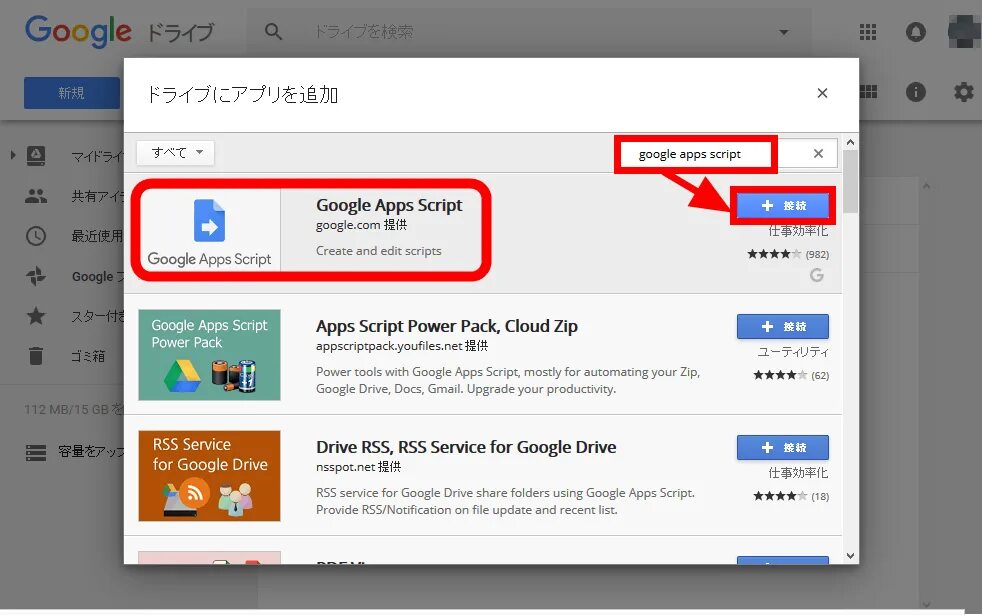Open the account profile avatar

[964, 31]
